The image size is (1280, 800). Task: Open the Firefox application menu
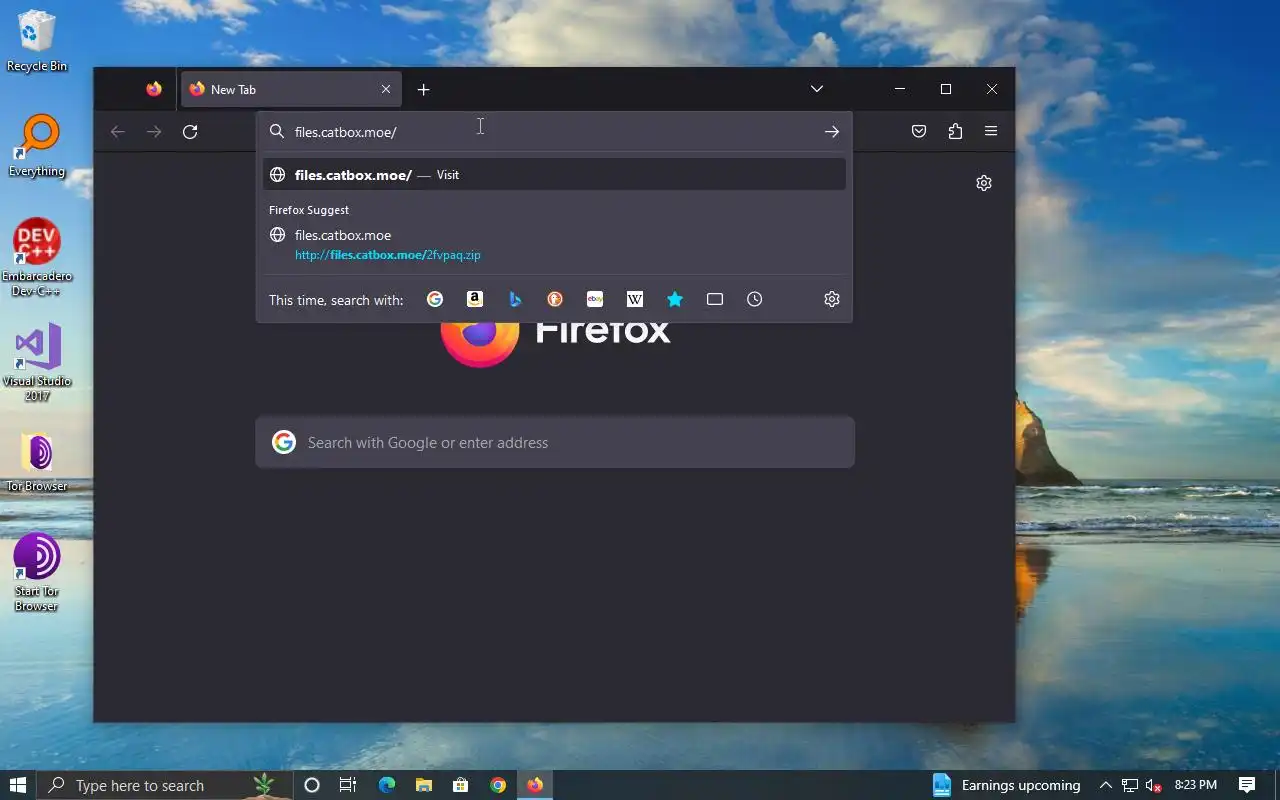[x=991, y=131]
